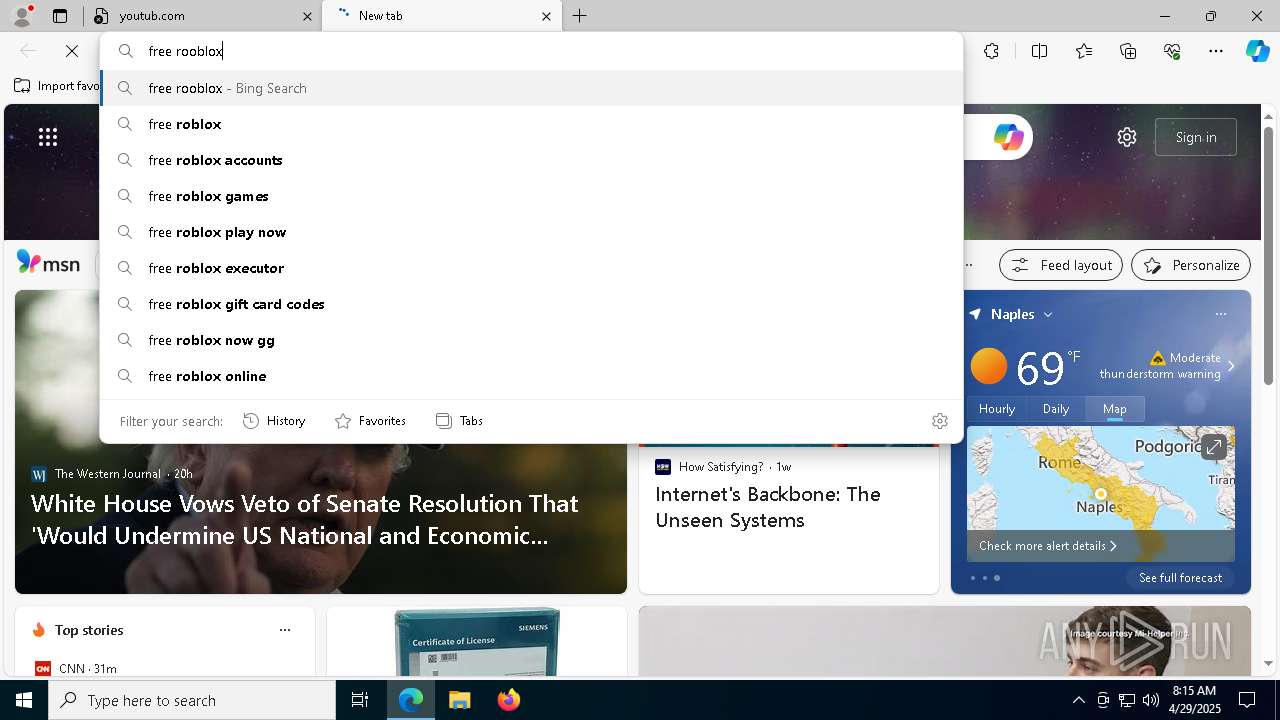
Task: Choose 'free roblox accounts' suggestion
Action: click(x=531, y=160)
